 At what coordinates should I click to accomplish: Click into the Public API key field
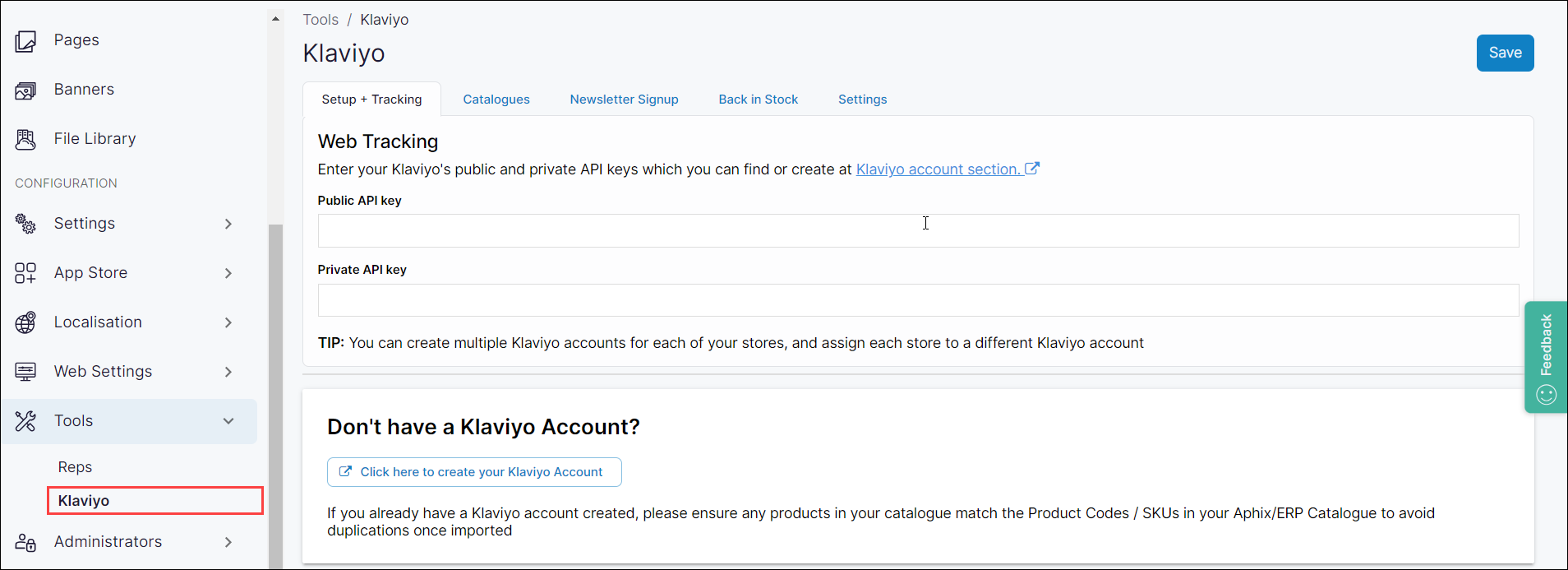pos(917,231)
